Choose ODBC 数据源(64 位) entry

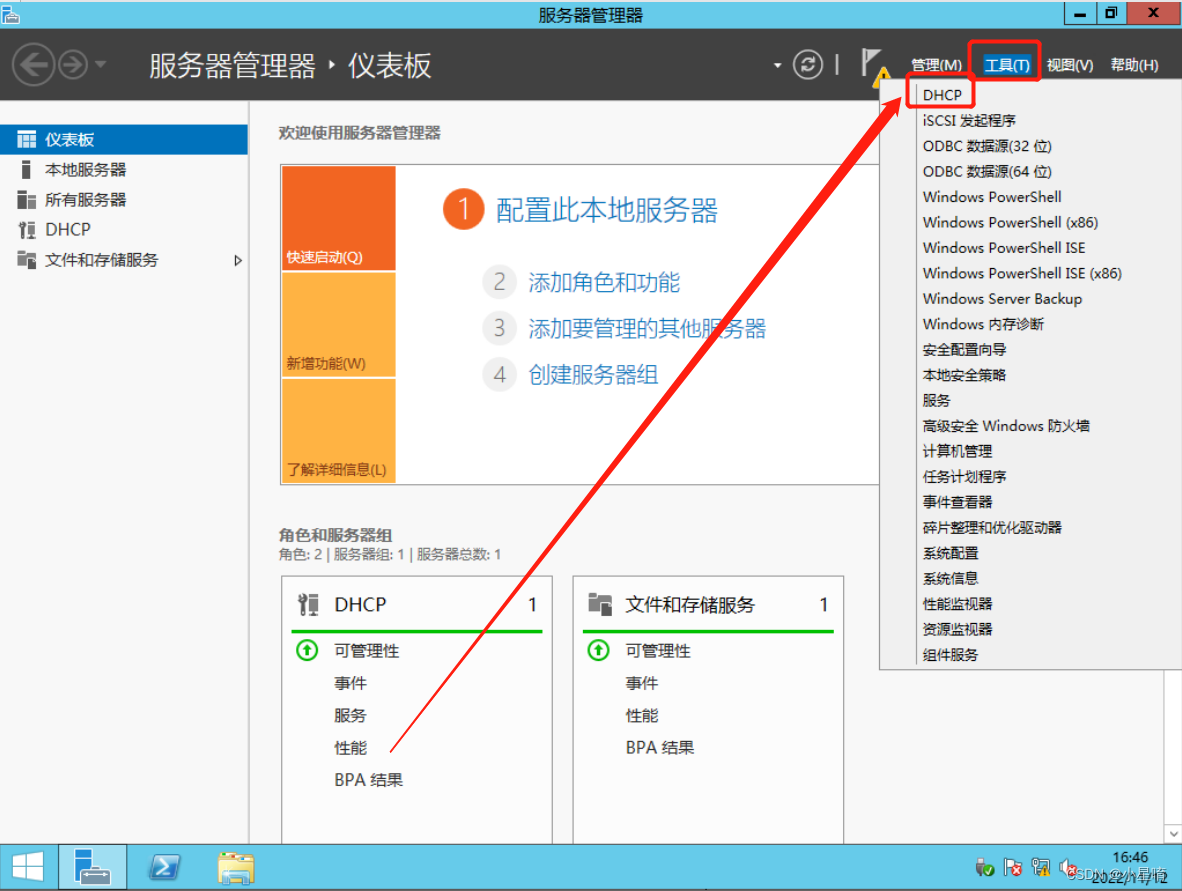987,172
